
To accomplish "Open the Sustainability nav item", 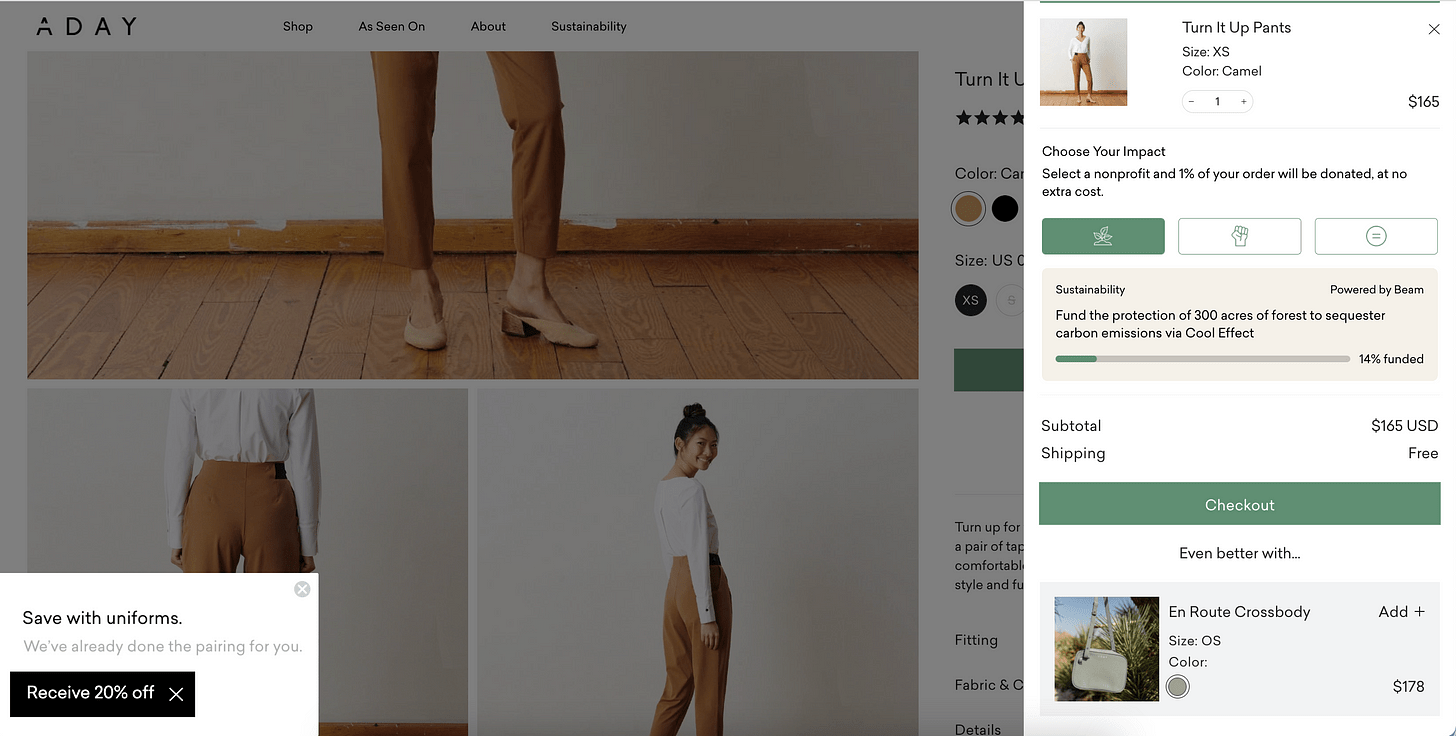I will coord(588,26).
